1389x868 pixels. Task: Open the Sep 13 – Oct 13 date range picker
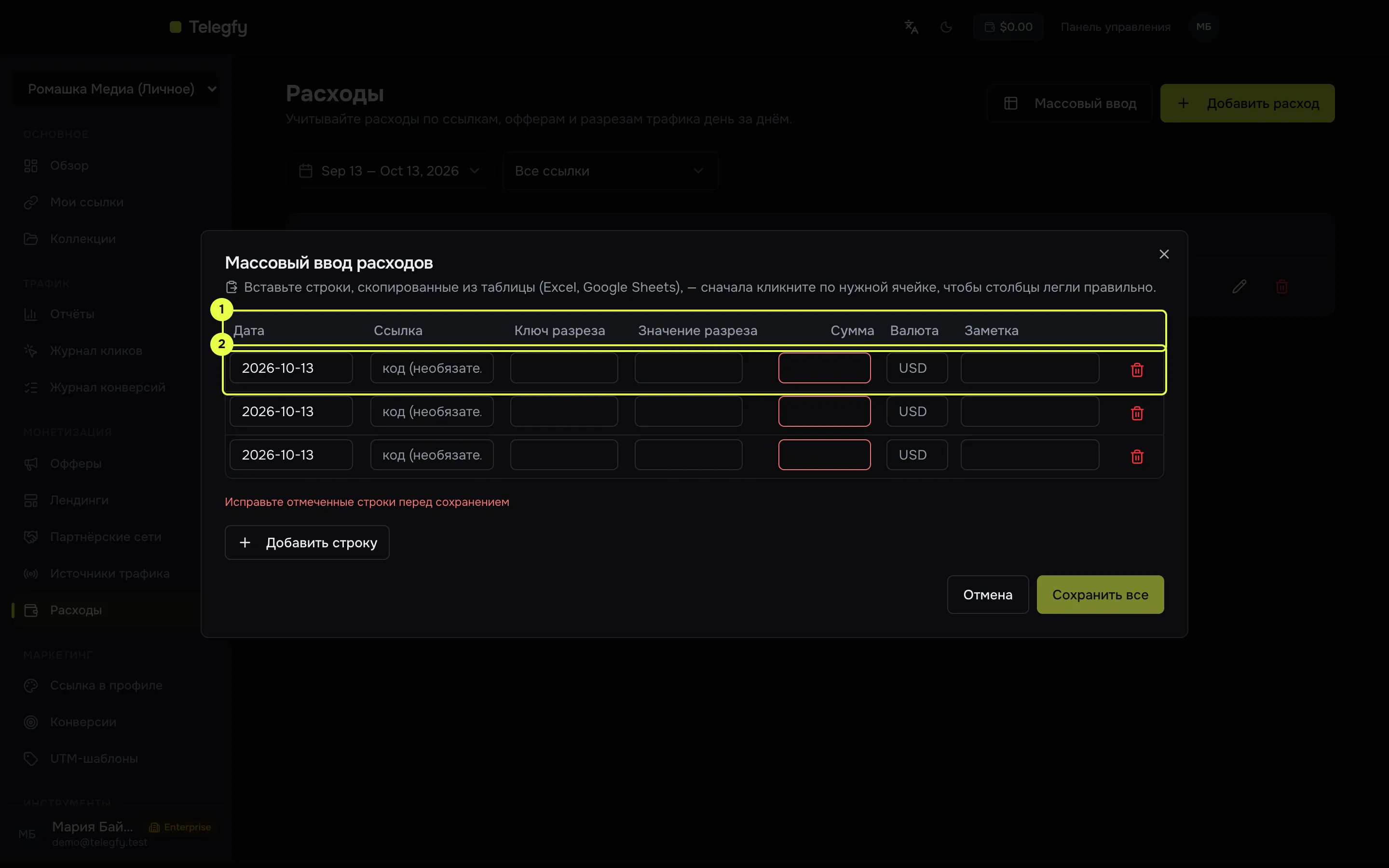[390, 171]
